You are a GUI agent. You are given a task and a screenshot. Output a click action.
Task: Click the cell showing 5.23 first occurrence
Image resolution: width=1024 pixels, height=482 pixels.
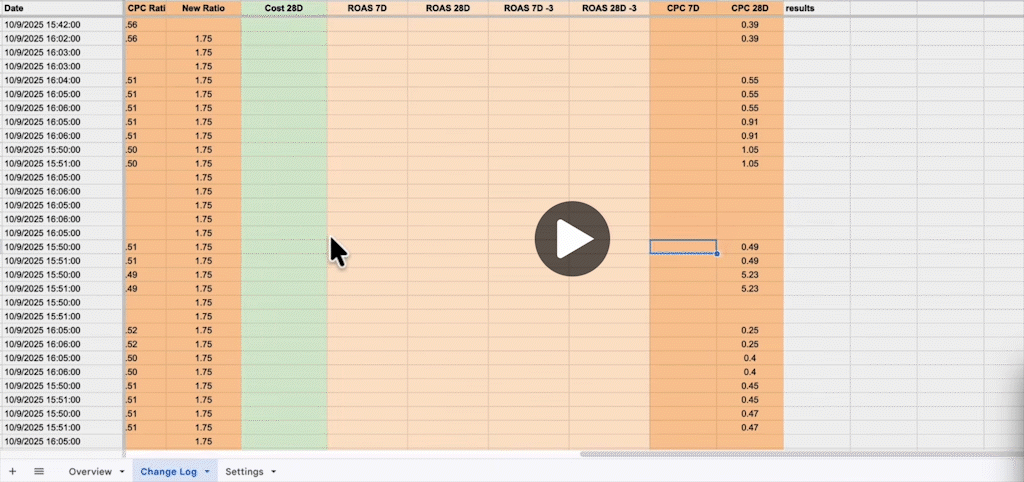click(x=749, y=274)
